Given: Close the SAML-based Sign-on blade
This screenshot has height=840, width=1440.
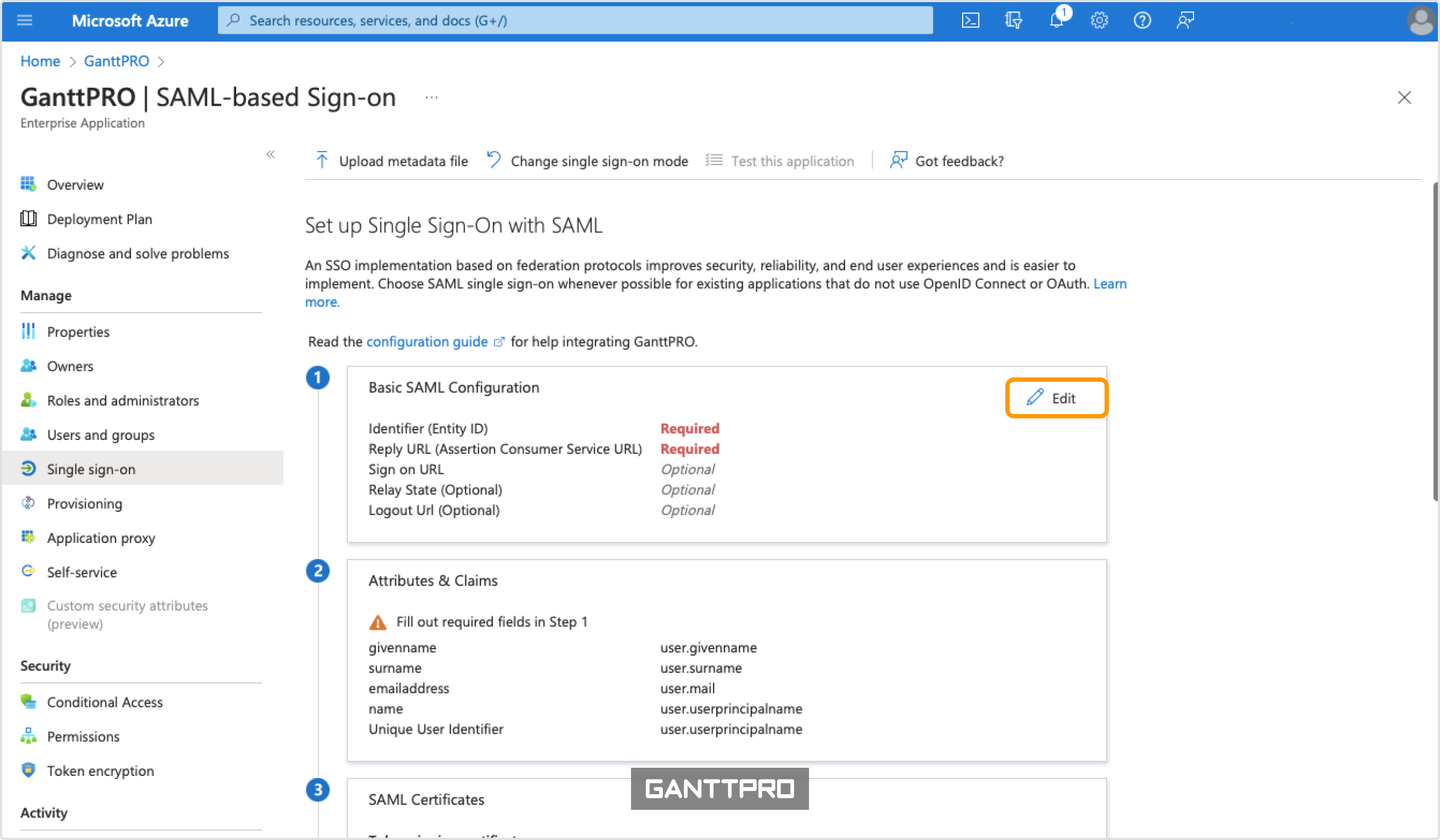Looking at the screenshot, I should pyautogui.click(x=1404, y=98).
